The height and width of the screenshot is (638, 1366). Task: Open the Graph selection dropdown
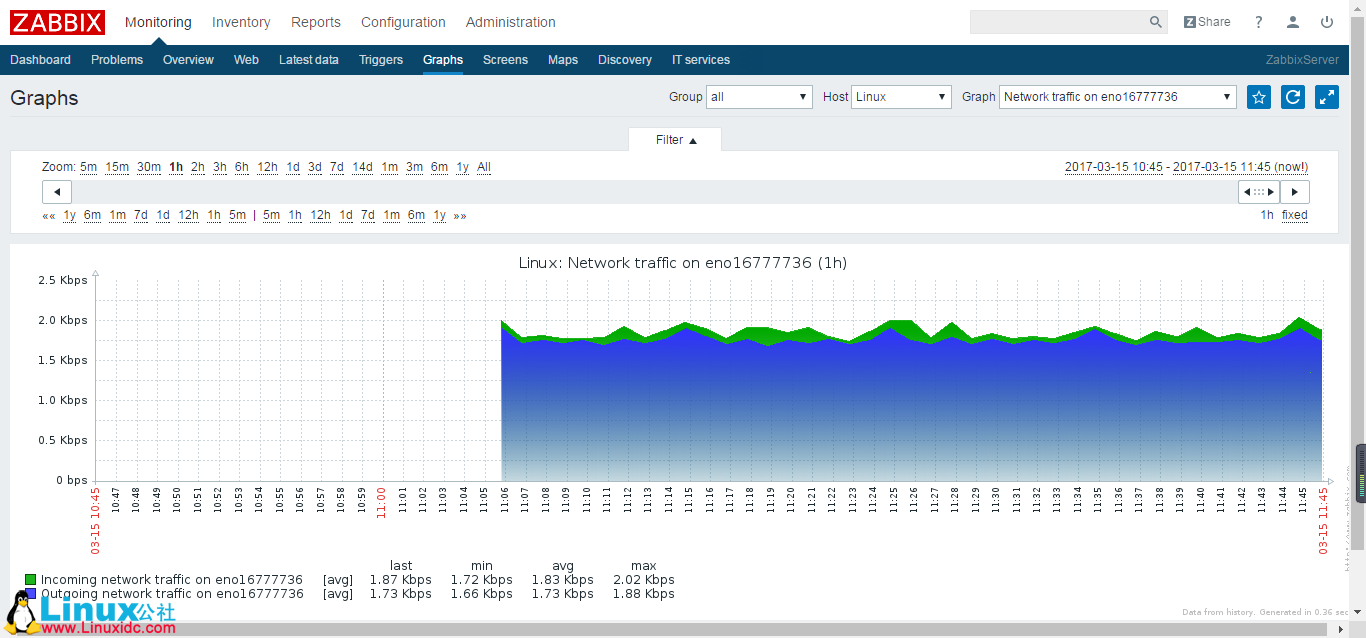pyautogui.click(x=1117, y=97)
